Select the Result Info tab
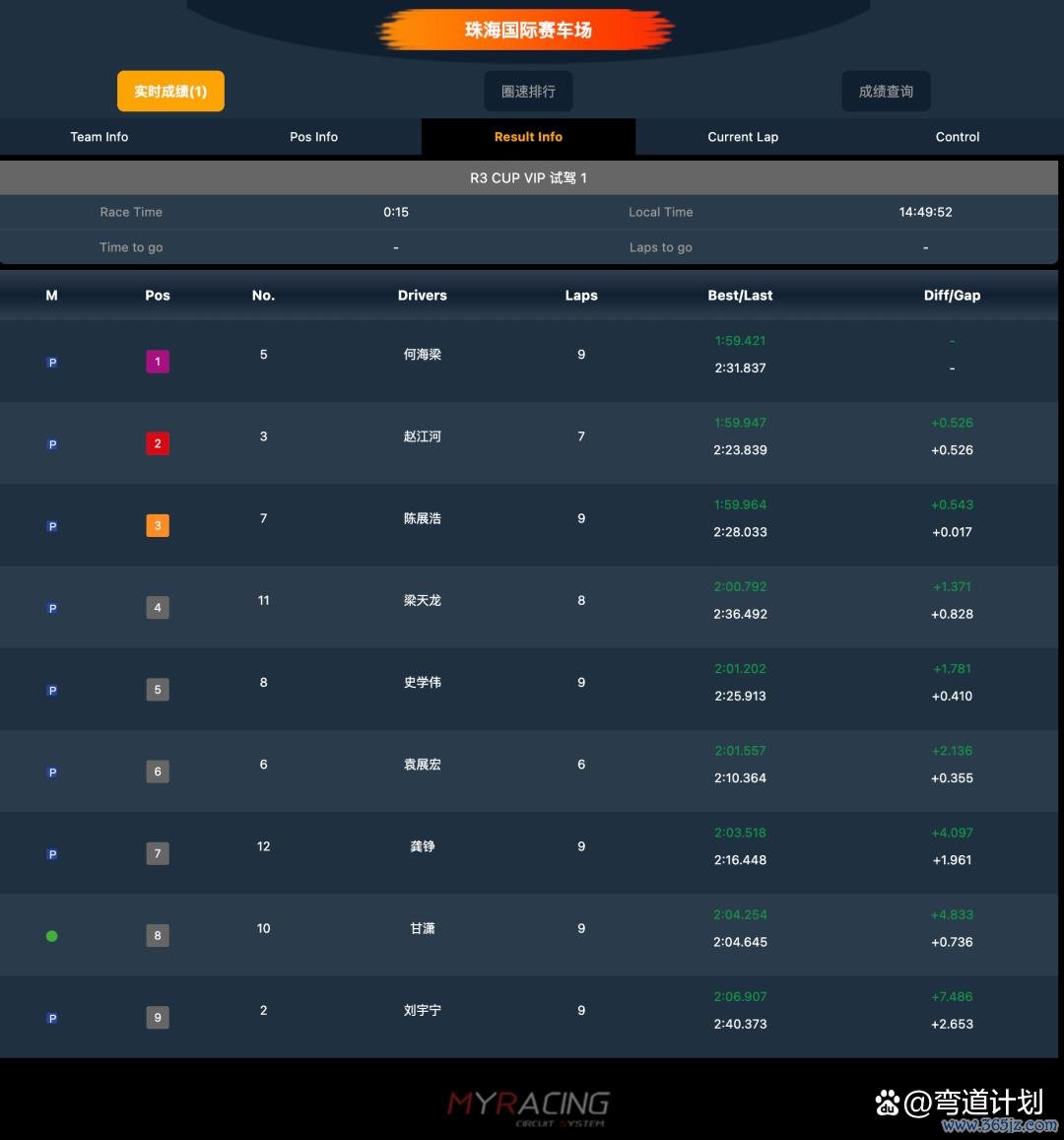Viewport: 1064px width, 1140px height. [528, 137]
